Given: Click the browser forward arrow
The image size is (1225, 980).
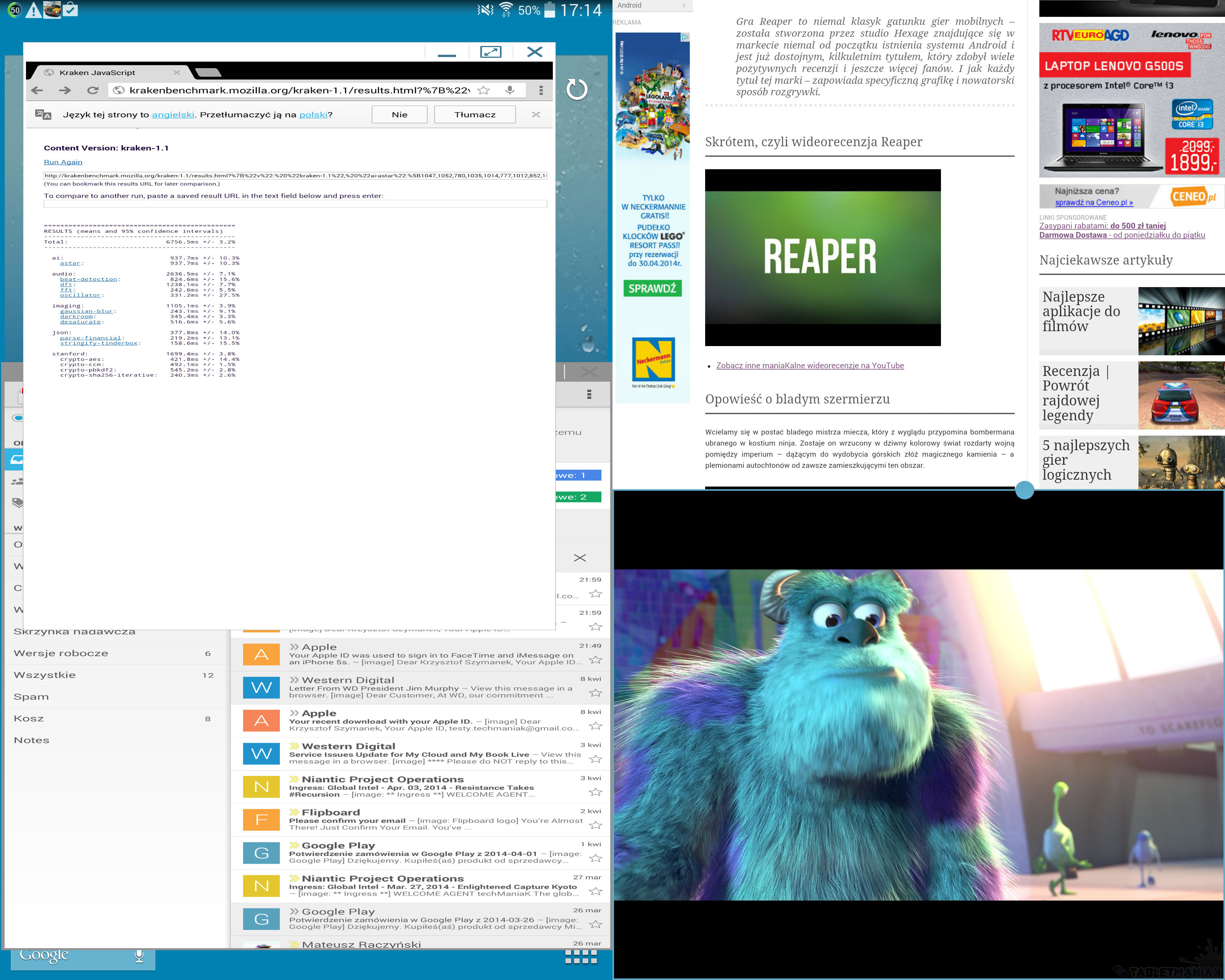Looking at the screenshot, I should tap(65, 90).
